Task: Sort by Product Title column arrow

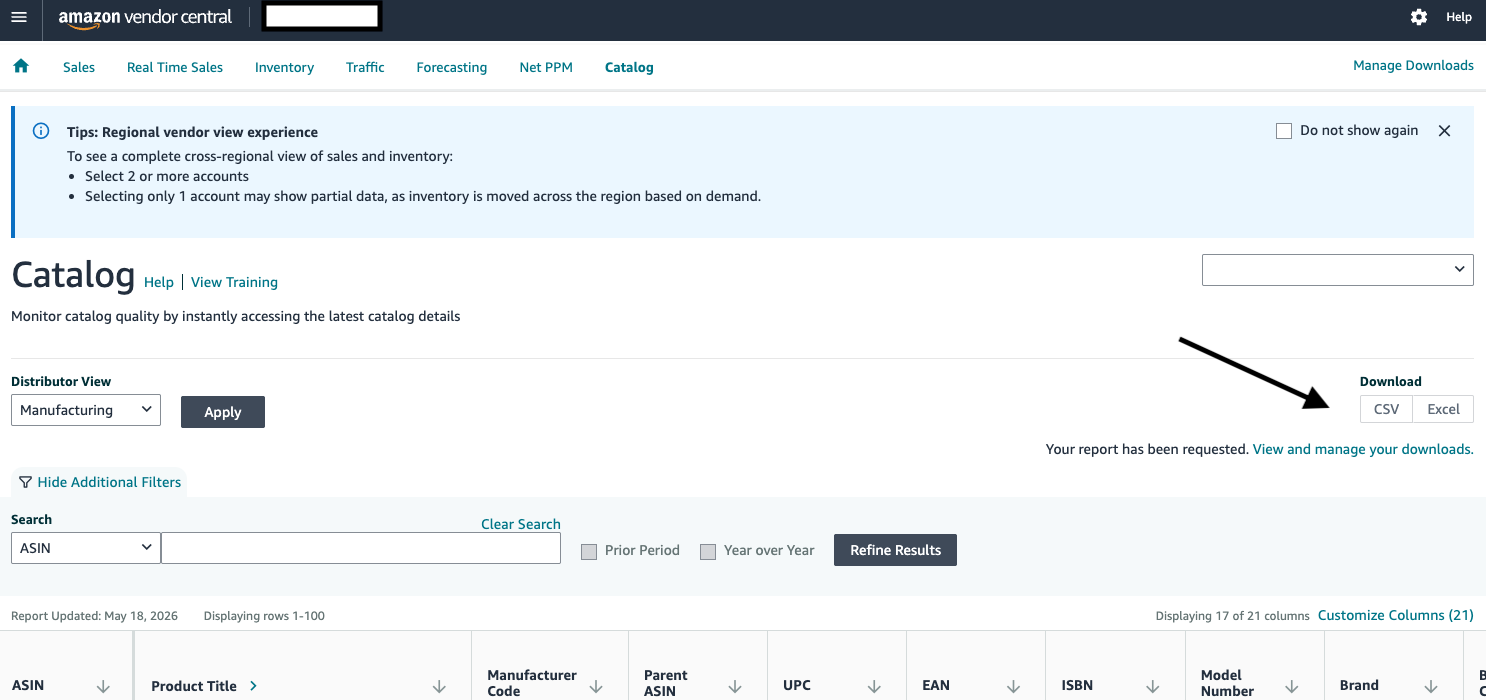Action: pos(439,686)
